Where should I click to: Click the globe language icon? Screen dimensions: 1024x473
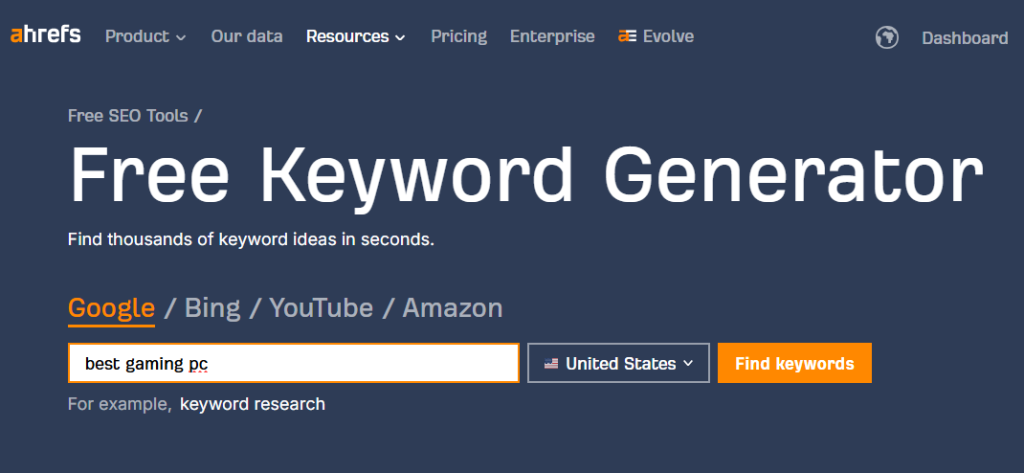(885, 38)
